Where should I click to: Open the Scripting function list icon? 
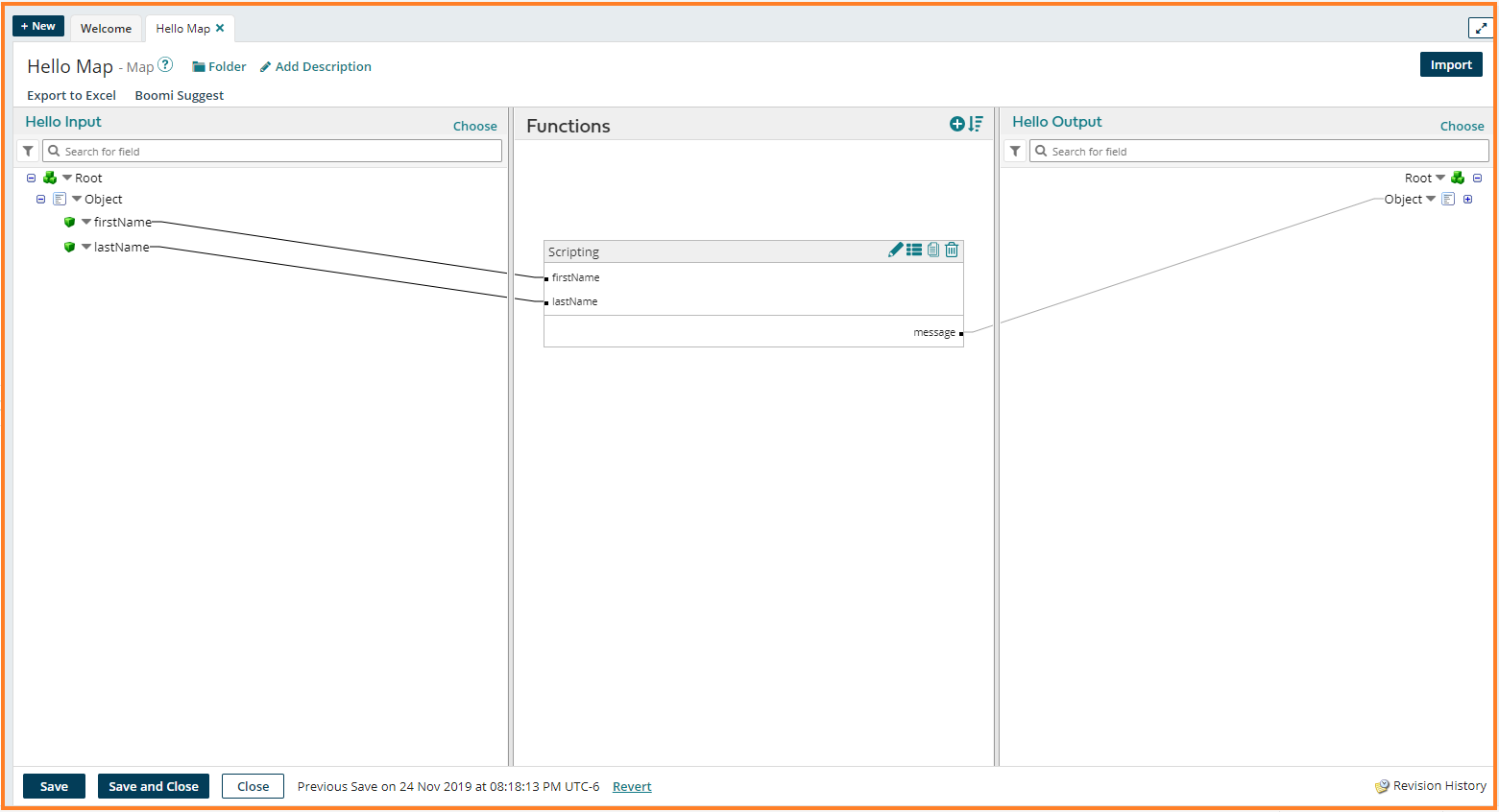pyautogui.click(x=914, y=251)
